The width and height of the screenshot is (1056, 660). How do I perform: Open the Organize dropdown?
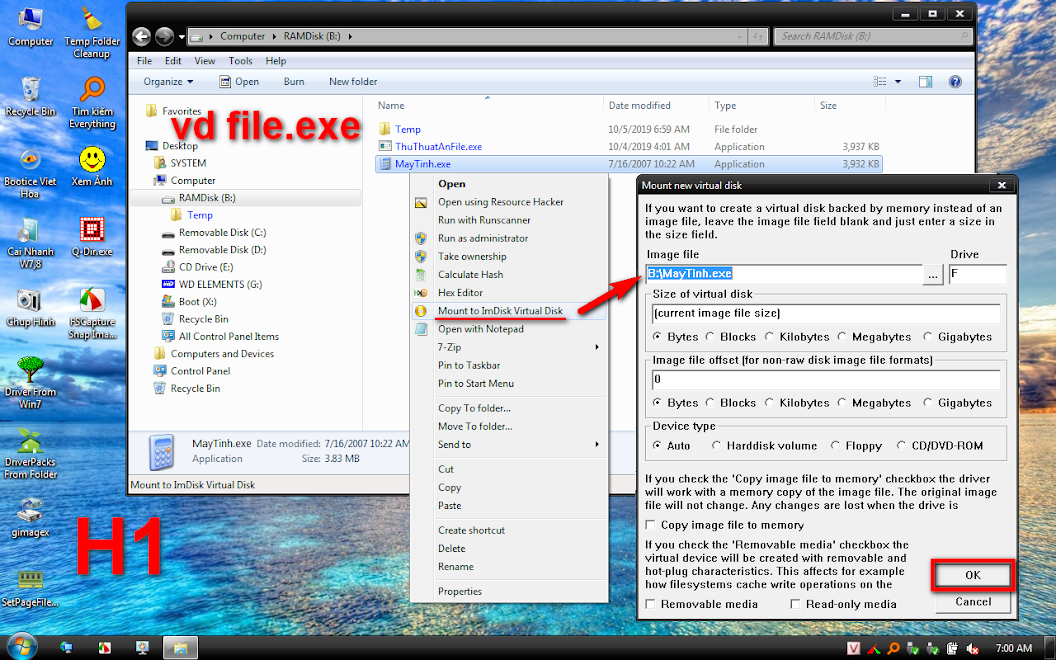pos(168,81)
